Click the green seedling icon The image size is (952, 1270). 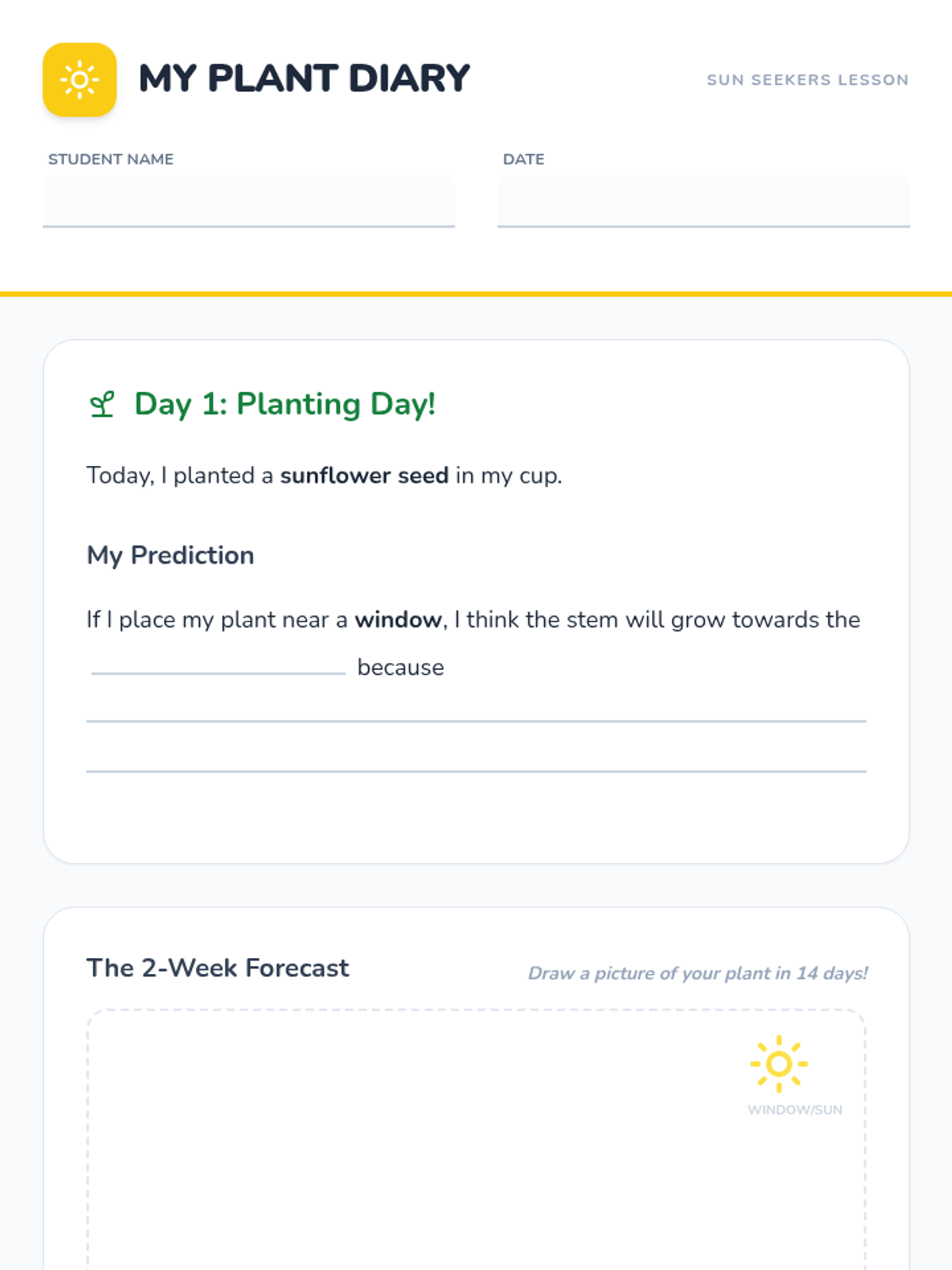click(102, 404)
